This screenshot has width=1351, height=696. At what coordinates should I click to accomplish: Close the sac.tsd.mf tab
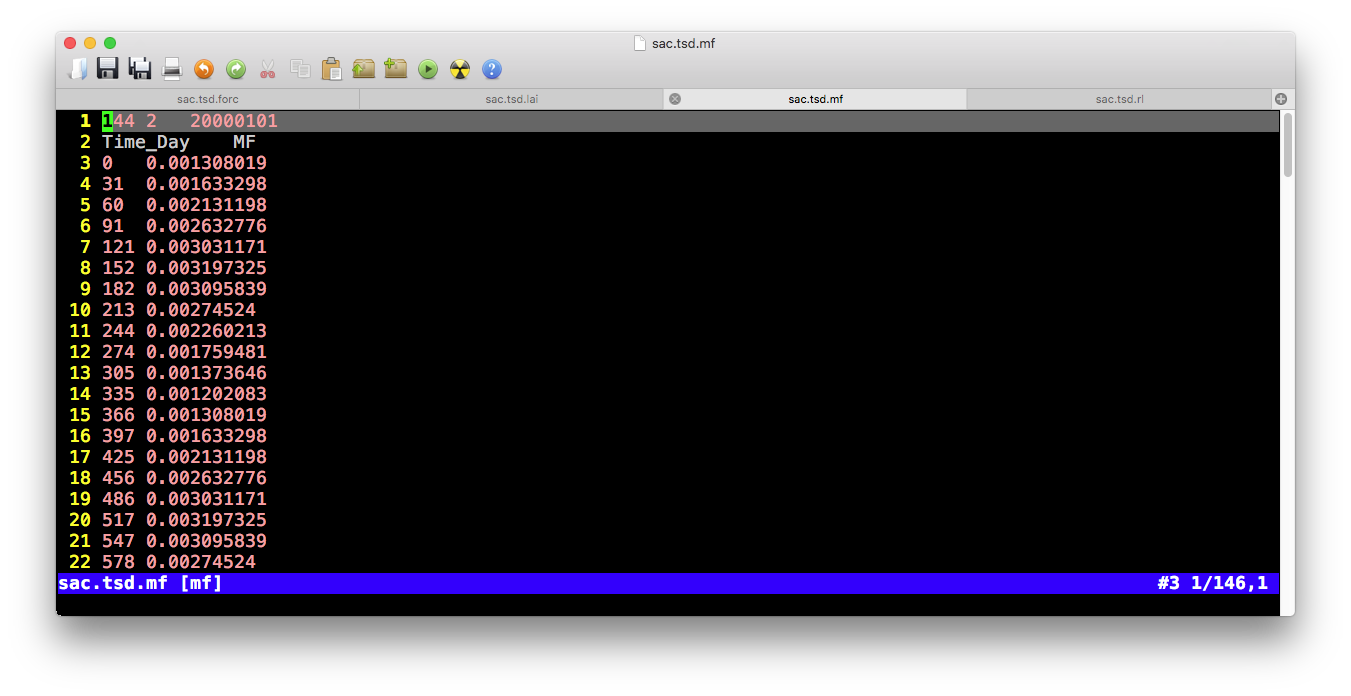pos(675,99)
